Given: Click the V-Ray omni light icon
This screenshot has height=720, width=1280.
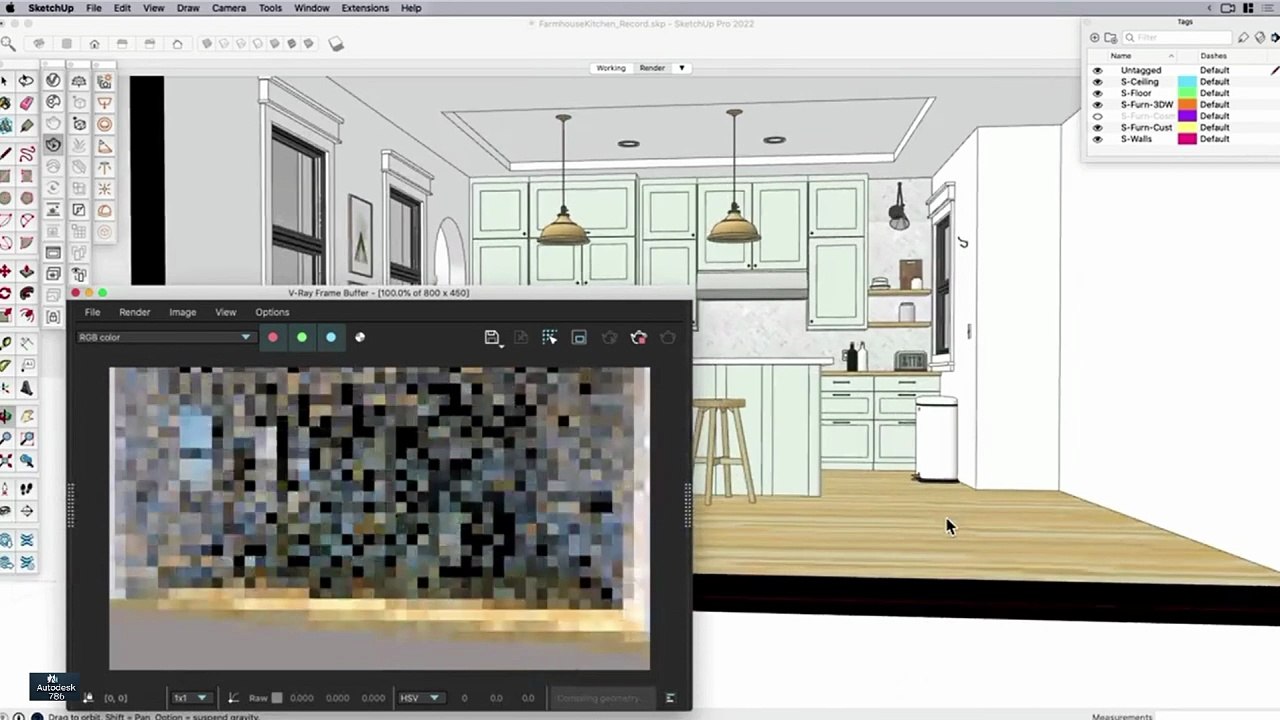Looking at the screenshot, I should [105, 189].
